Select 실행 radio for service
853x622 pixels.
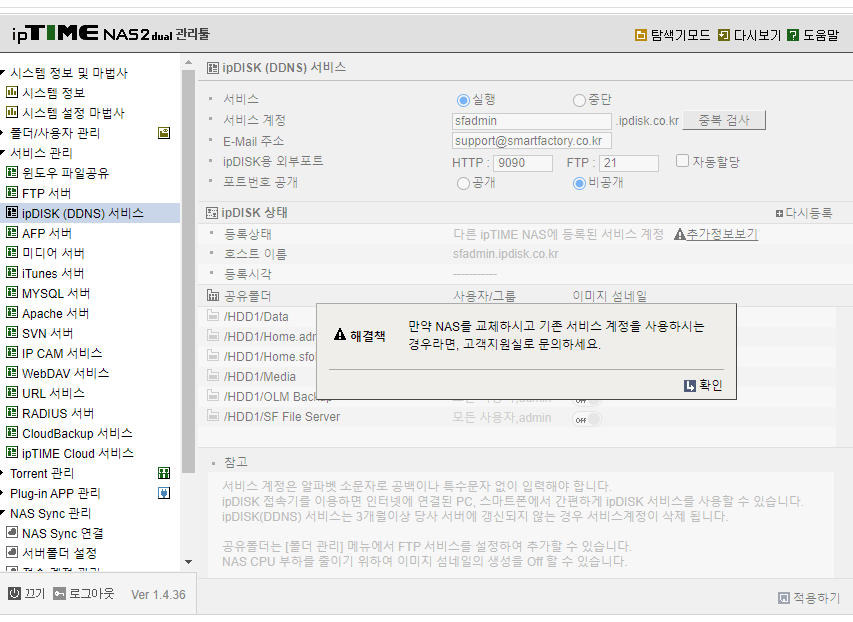[x=463, y=100]
